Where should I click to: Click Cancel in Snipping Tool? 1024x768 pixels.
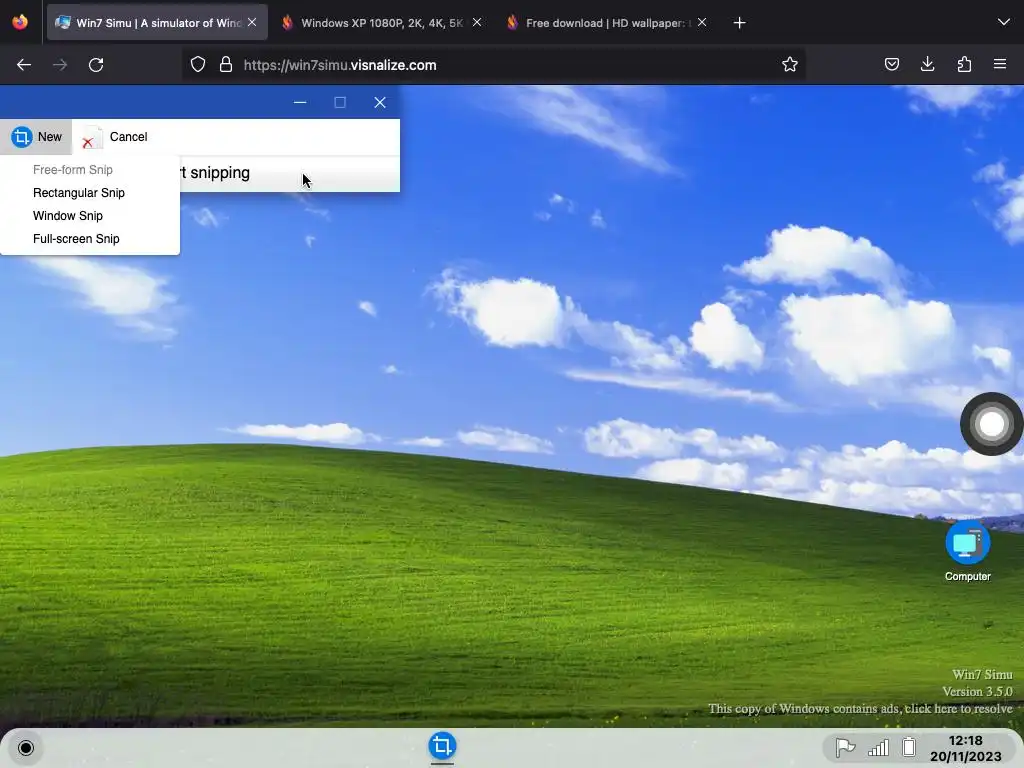[x=115, y=137]
